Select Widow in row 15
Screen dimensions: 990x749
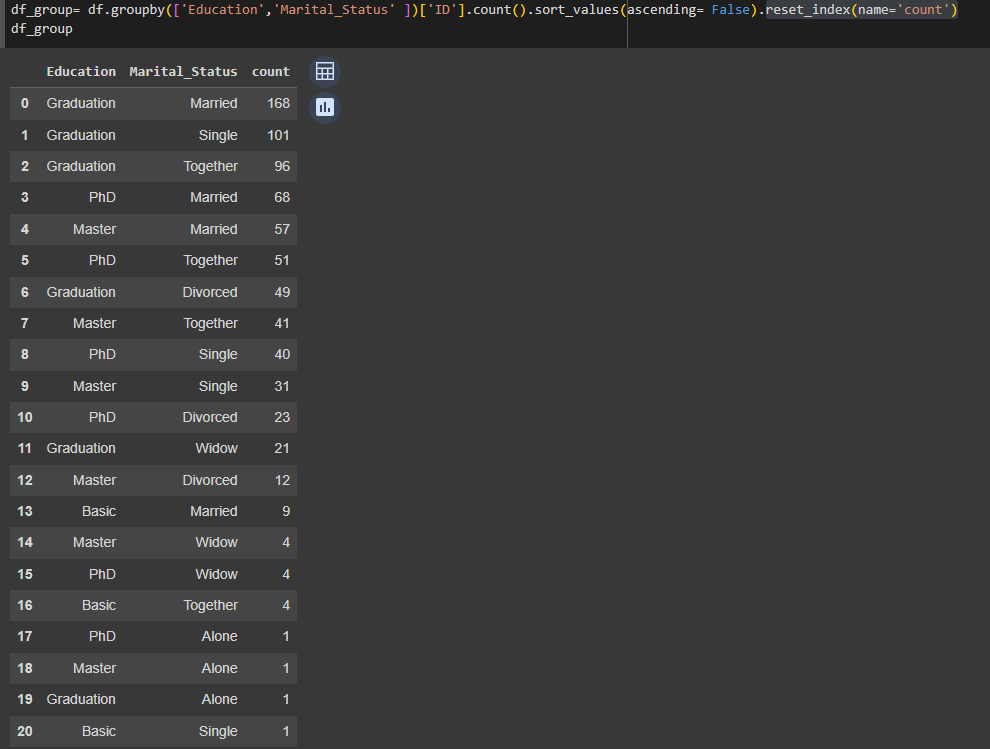217,574
